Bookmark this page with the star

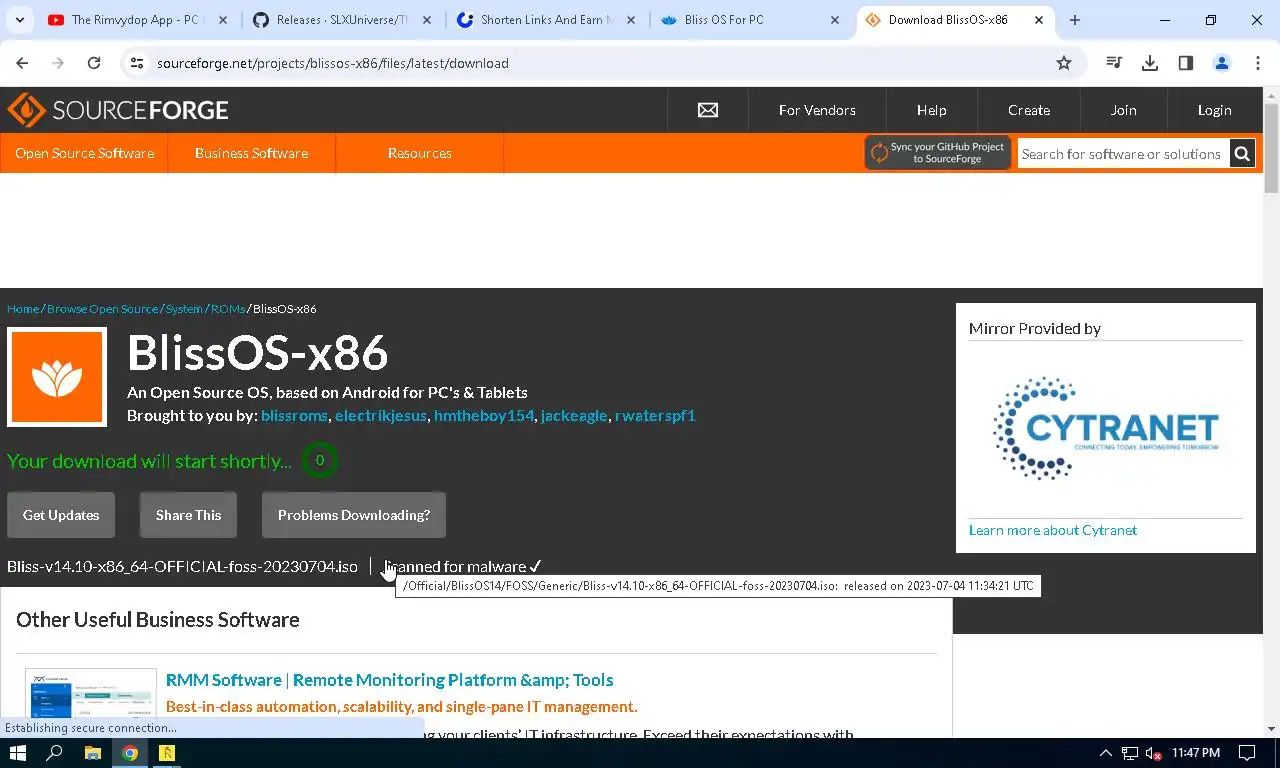tap(1064, 63)
